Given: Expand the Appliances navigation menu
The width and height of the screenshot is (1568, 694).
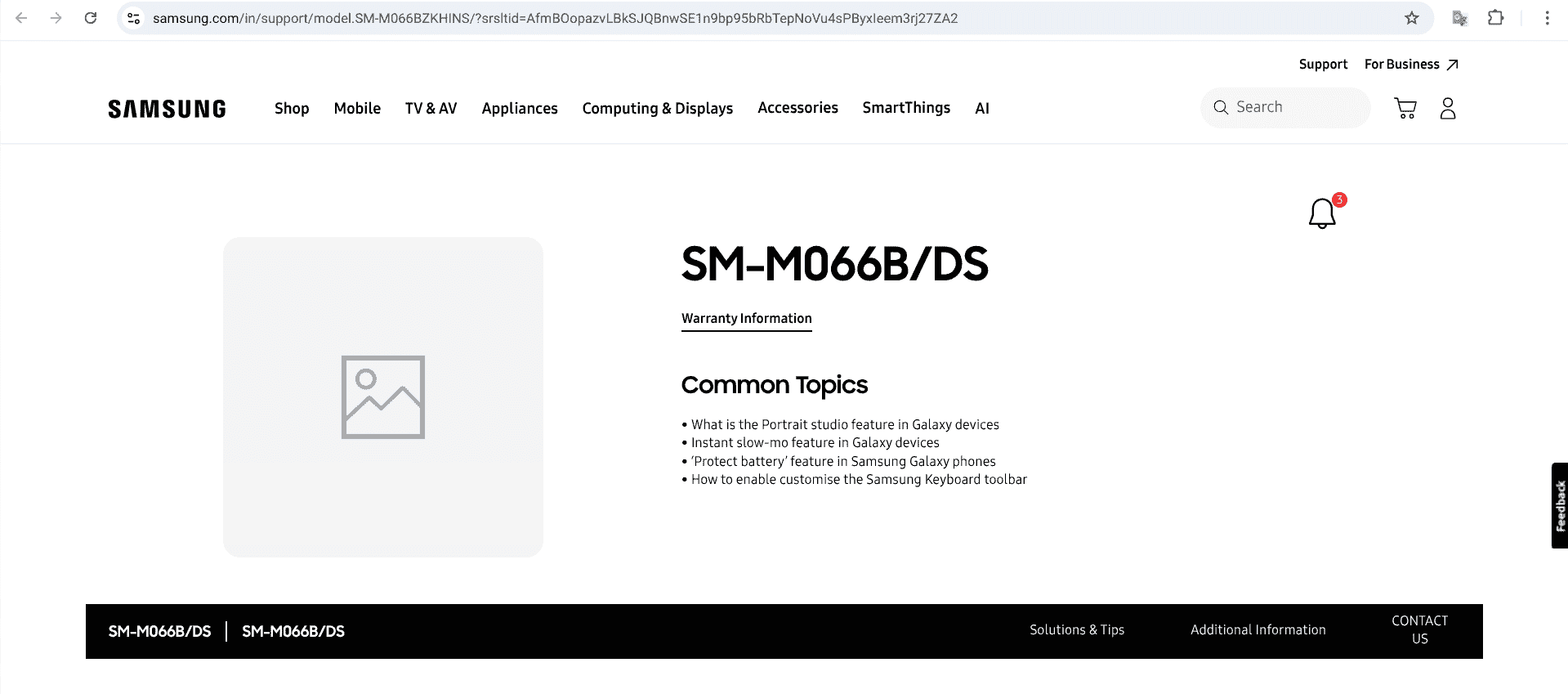Looking at the screenshot, I should tap(520, 109).
